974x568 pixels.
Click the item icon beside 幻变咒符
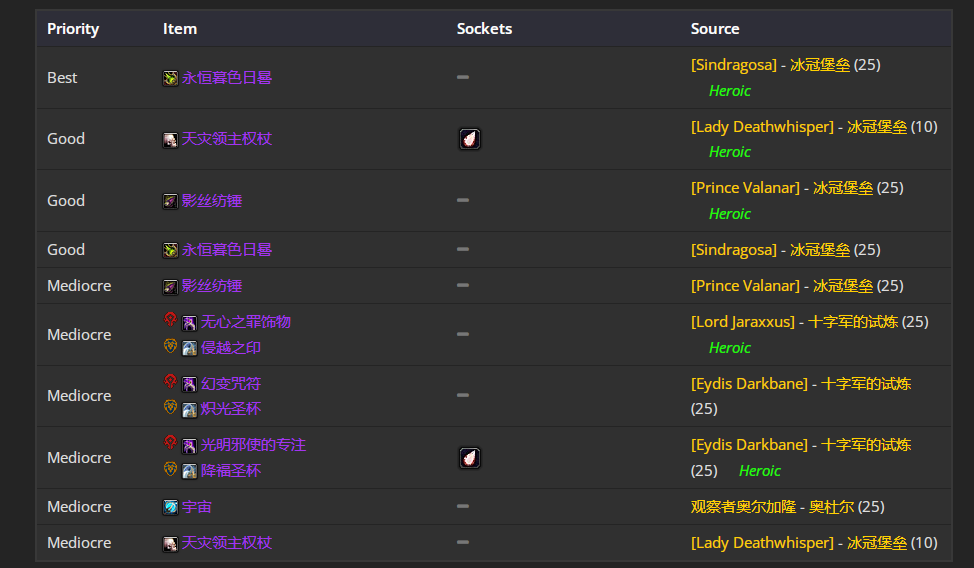(x=189, y=384)
